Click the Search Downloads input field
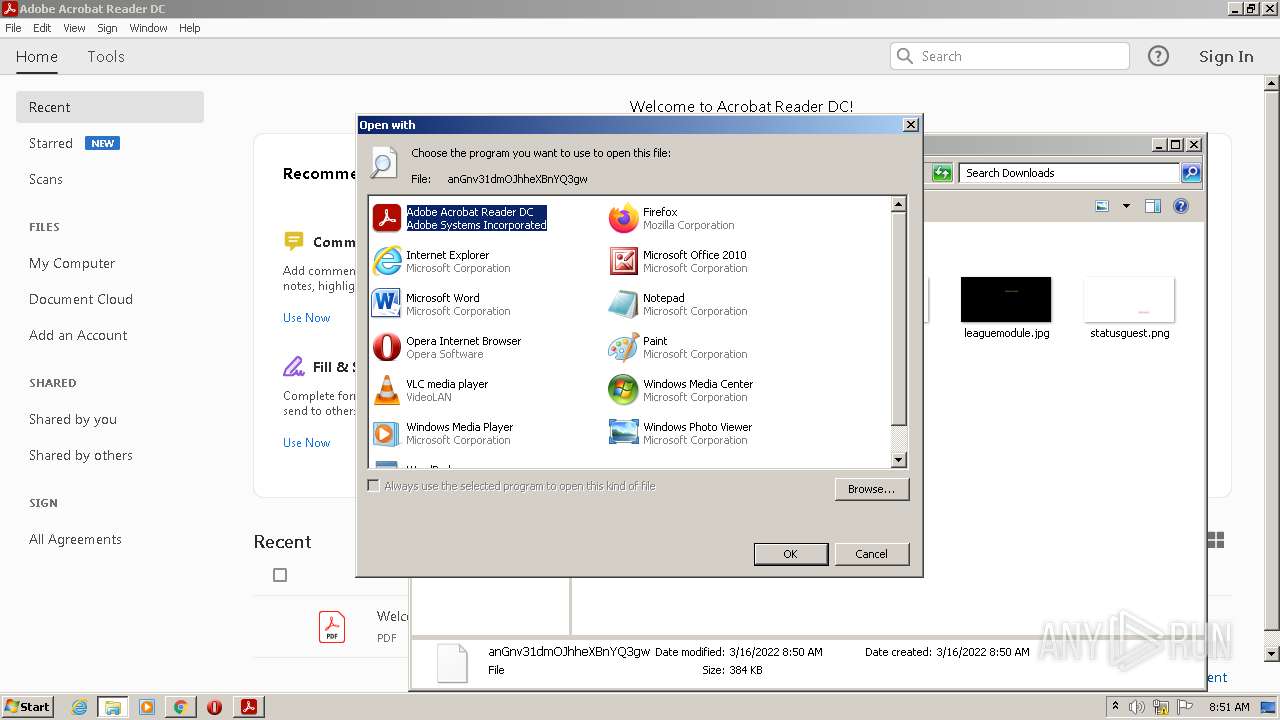The width and height of the screenshot is (1280, 720). [1068, 173]
